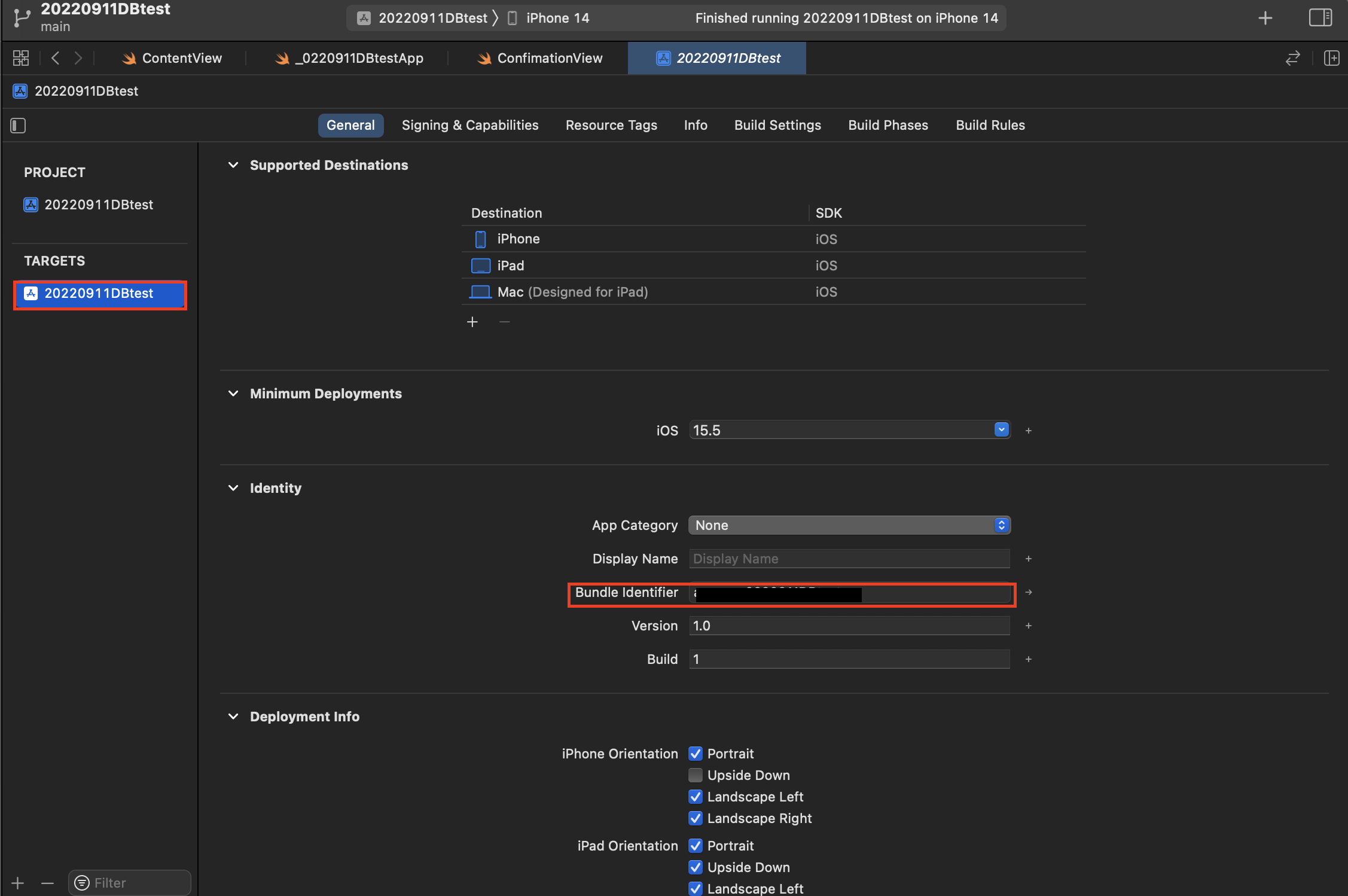Viewport: 1348px width, 896px height.
Task: Click the Bundle Identifier input field
Action: [x=850, y=593]
